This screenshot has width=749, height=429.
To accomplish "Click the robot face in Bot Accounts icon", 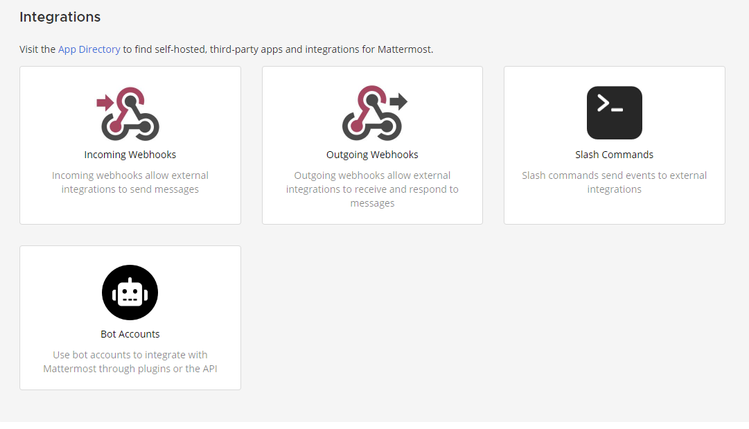I will (130, 292).
